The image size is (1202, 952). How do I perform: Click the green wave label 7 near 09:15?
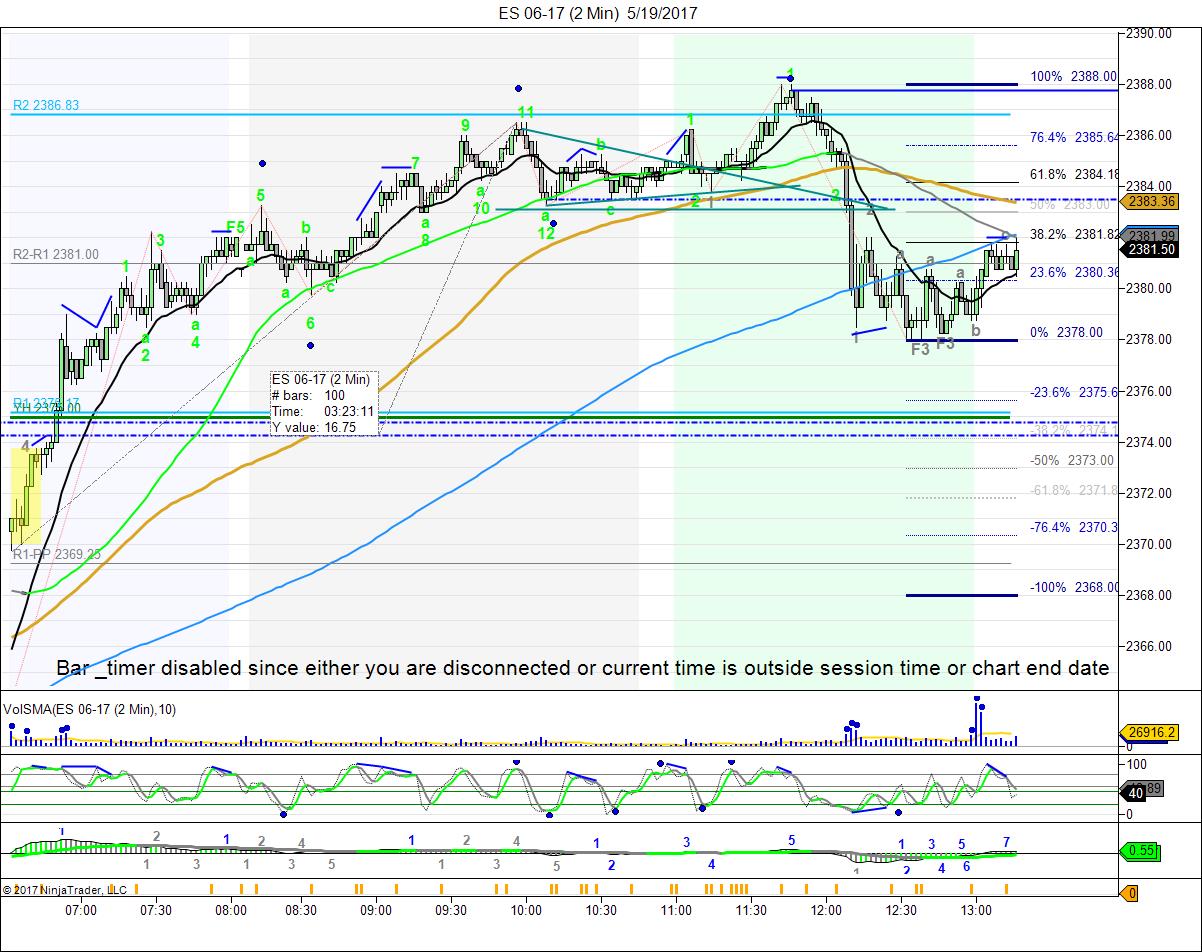click(415, 163)
